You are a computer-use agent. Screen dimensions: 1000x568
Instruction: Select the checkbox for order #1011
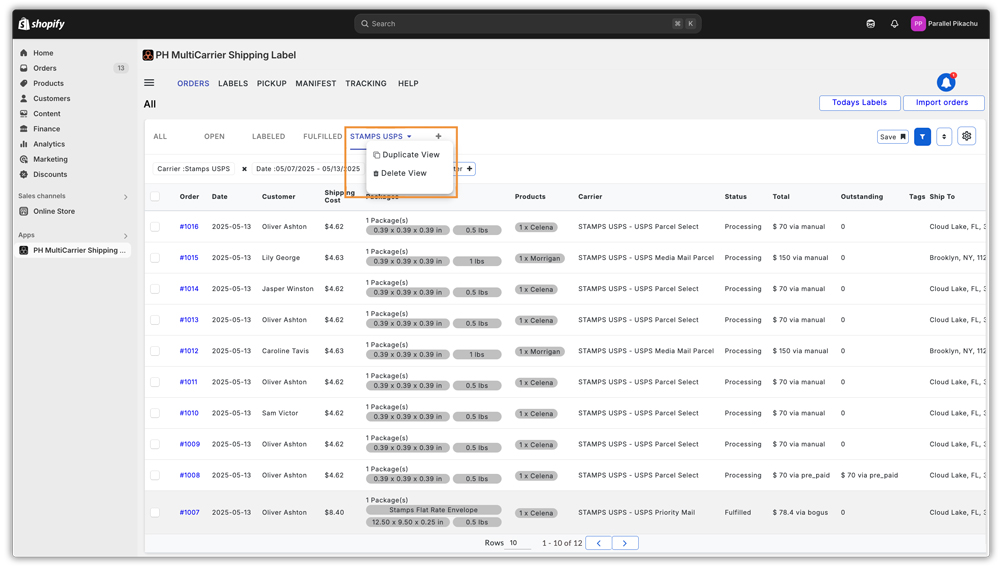tap(155, 382)
